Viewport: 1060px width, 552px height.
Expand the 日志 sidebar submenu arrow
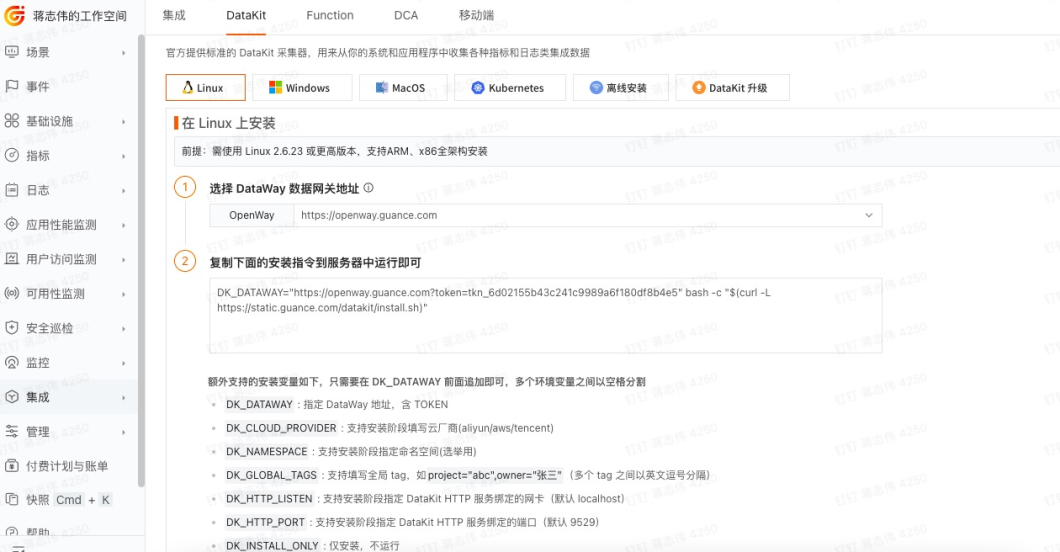click(123, 190)
